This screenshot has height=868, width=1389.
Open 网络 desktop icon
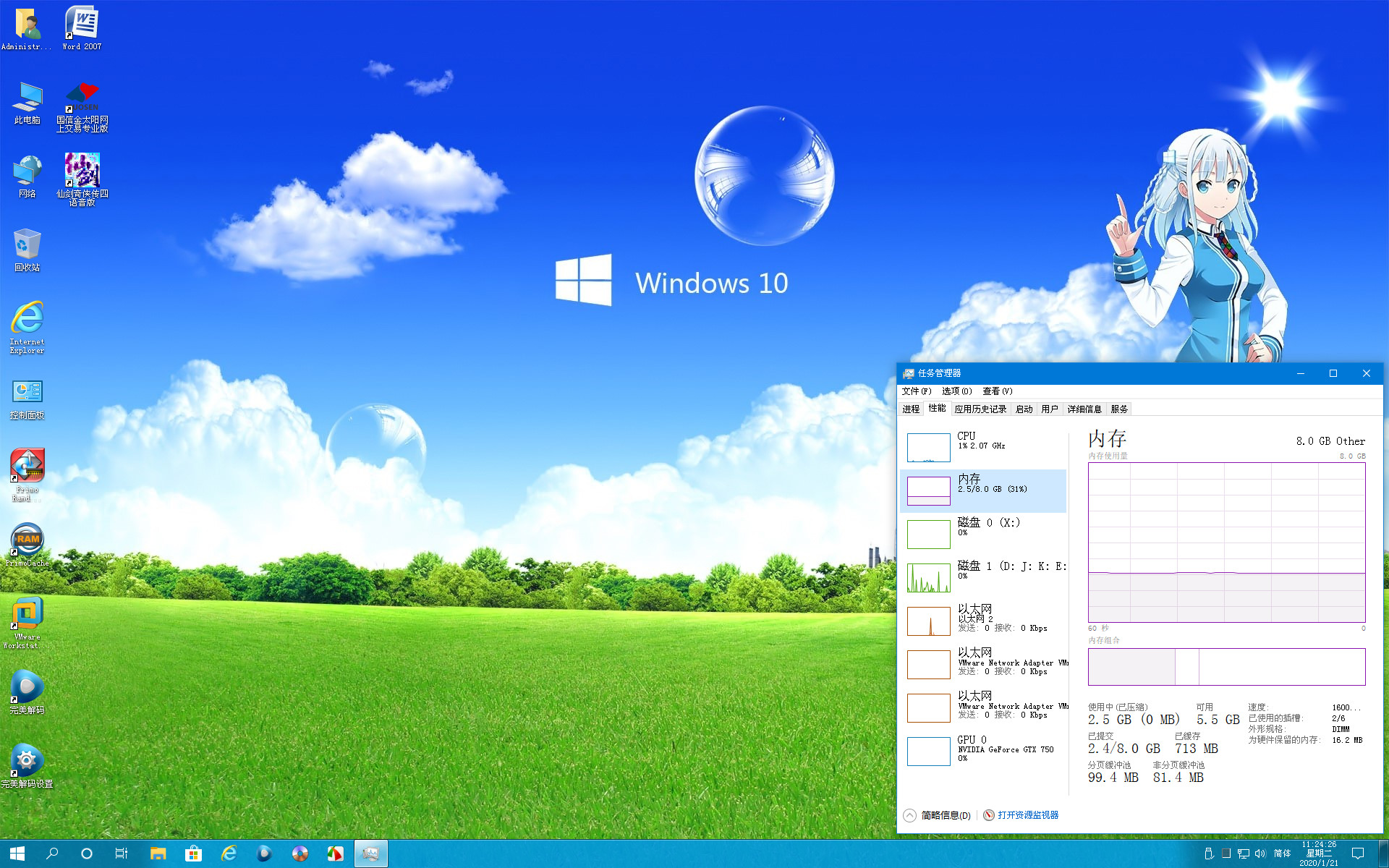(x=27, y=177)
